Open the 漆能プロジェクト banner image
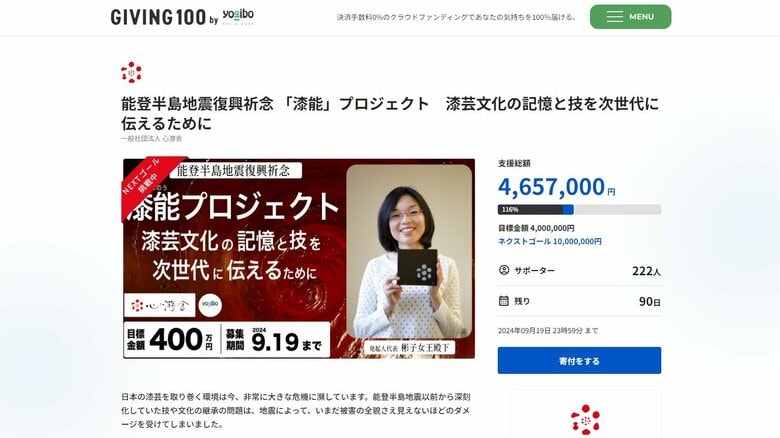Viewport: 780px width, 438px height. click(299, 258)
